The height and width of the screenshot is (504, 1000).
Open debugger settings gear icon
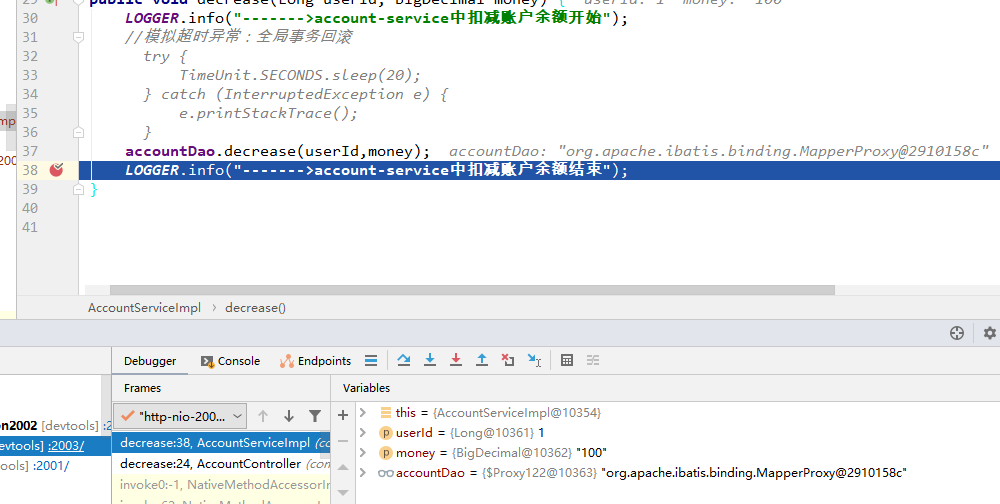(990, 332)
